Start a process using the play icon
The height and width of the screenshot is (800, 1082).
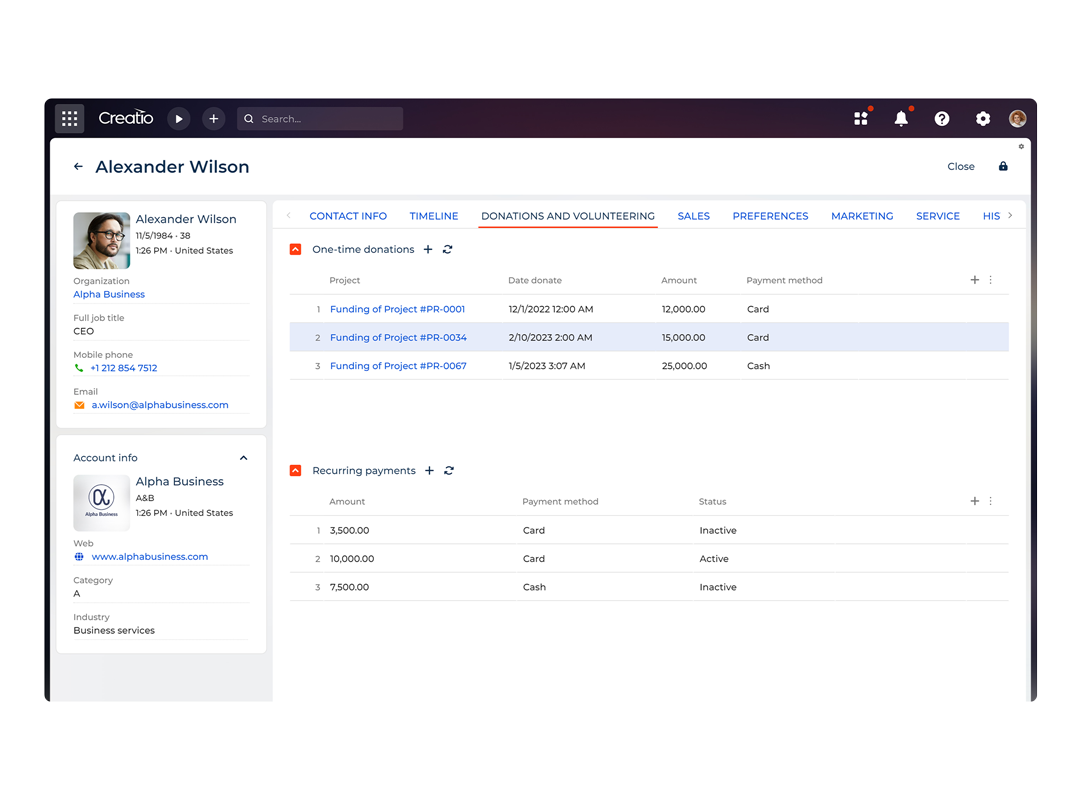(178, 118)
